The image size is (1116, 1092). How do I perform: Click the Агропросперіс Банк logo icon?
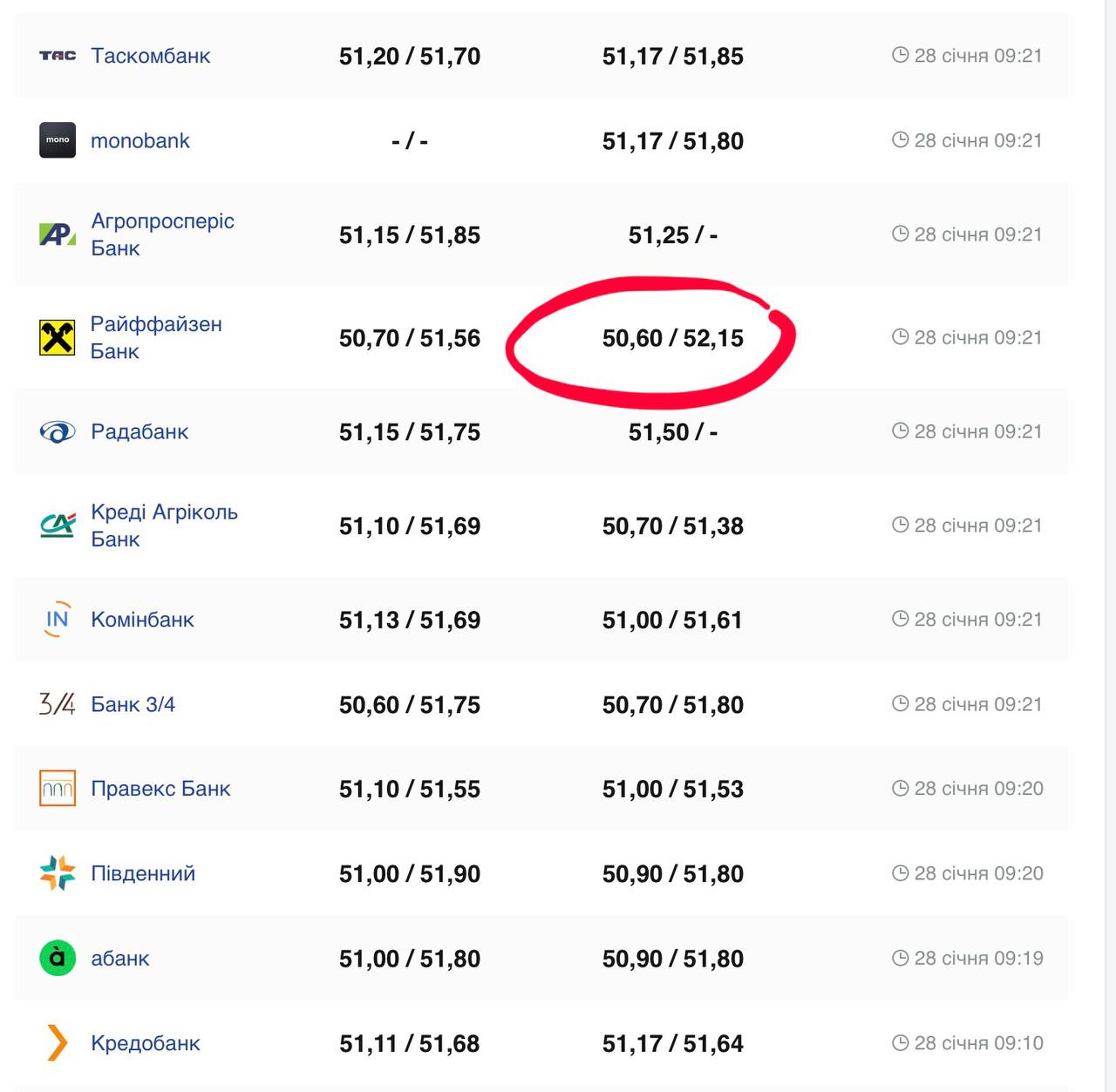pyautogui.click(x=58, y=234)
